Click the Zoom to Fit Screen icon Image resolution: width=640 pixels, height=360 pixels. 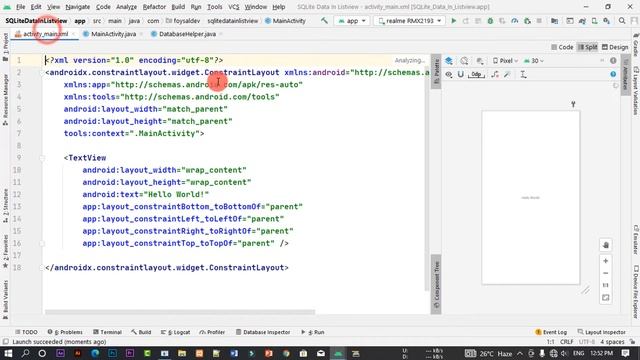(x=606, y=298)
